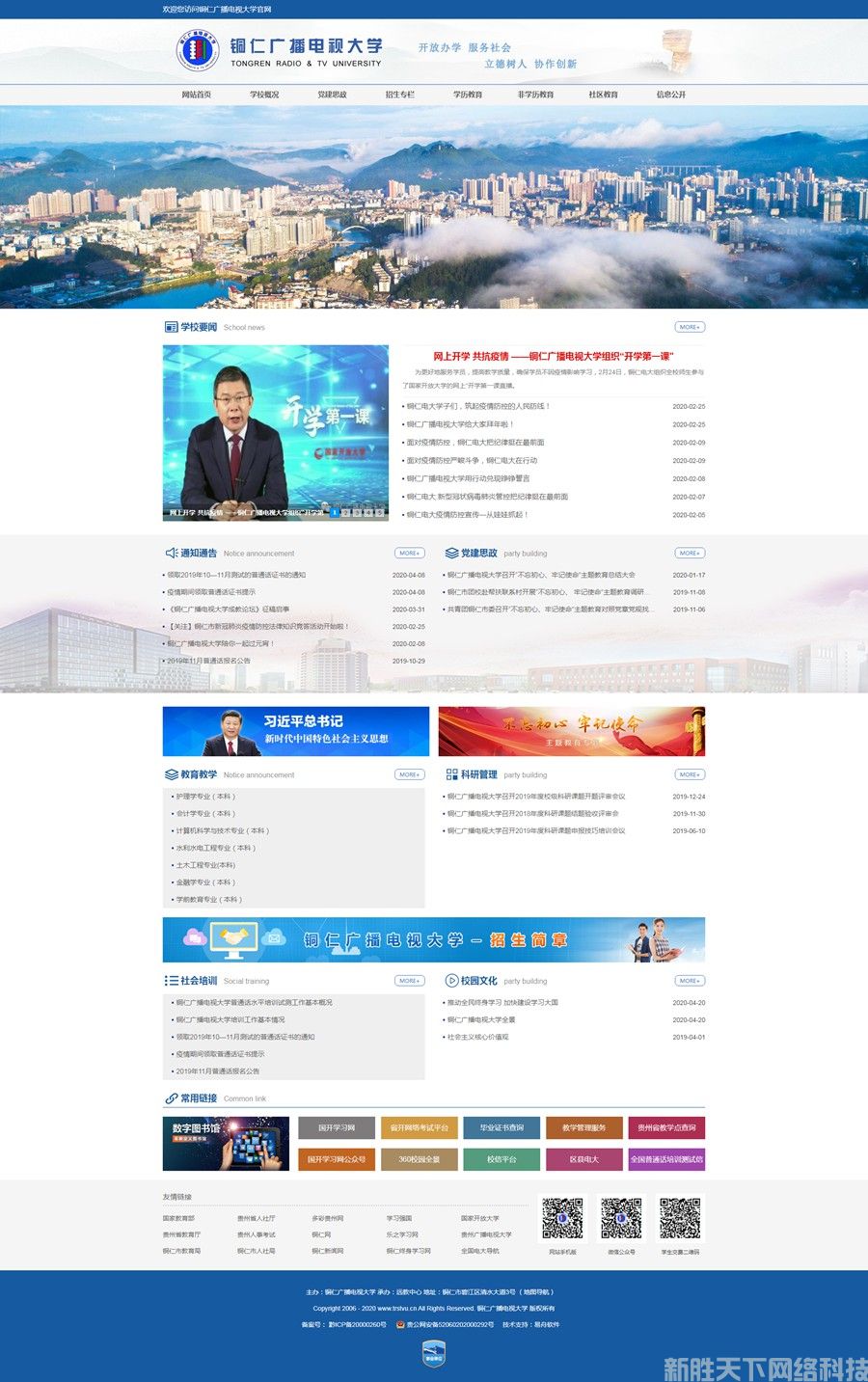
Task: Open the 护理学专业（本科） link
Action: (x=205, y=797)
